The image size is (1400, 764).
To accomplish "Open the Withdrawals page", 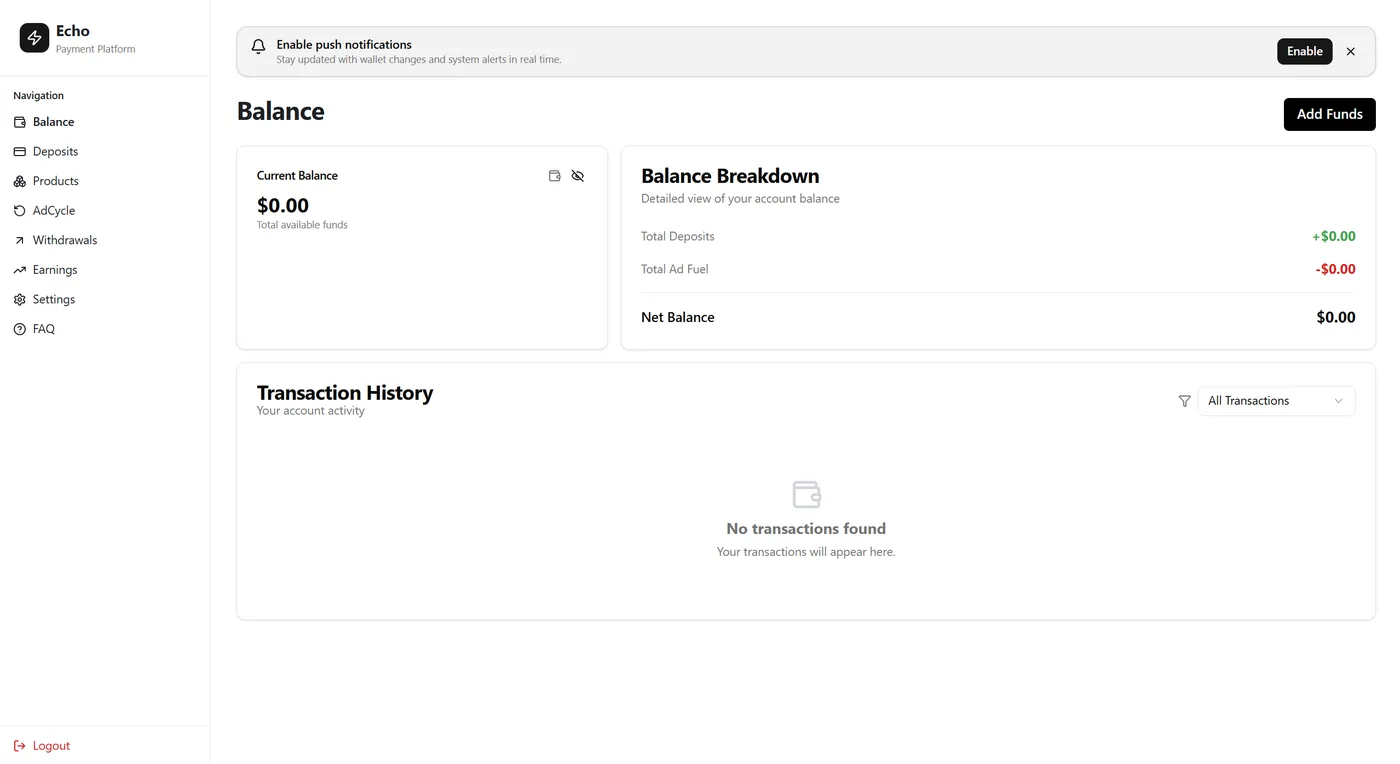I will 104,240.
